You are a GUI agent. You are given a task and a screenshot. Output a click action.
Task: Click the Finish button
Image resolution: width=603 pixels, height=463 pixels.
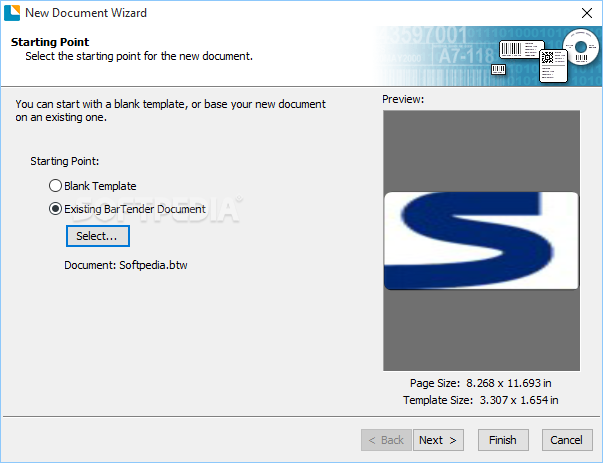click(503, 440)
